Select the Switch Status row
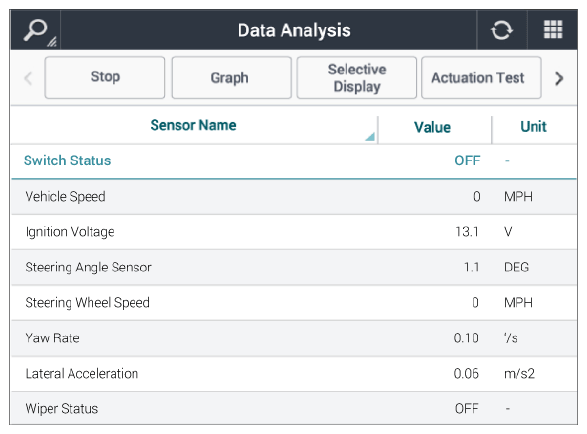Viewport: 587px width, 434px height. pos(294,161)
